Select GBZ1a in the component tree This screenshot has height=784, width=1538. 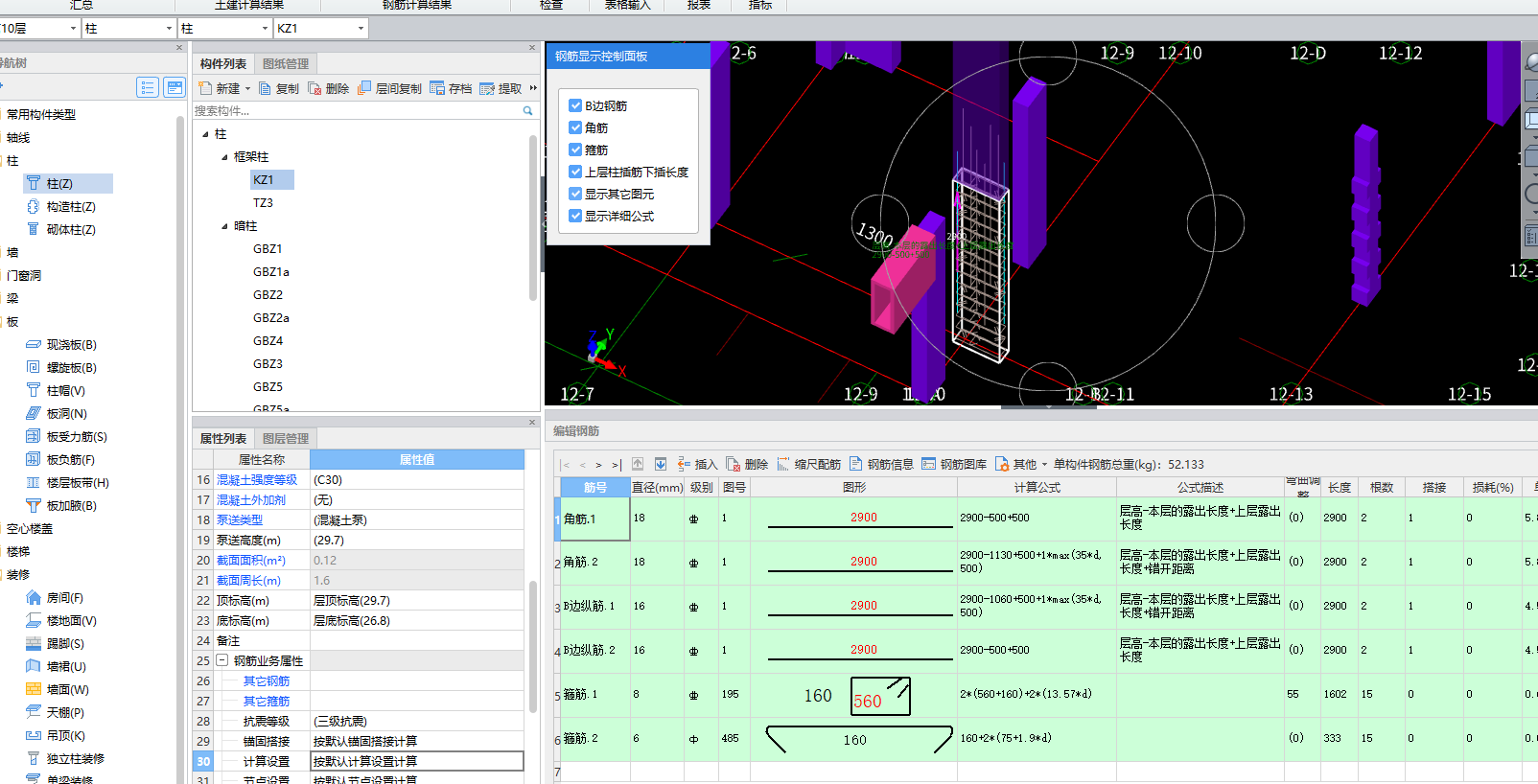[x=271, y=272]
